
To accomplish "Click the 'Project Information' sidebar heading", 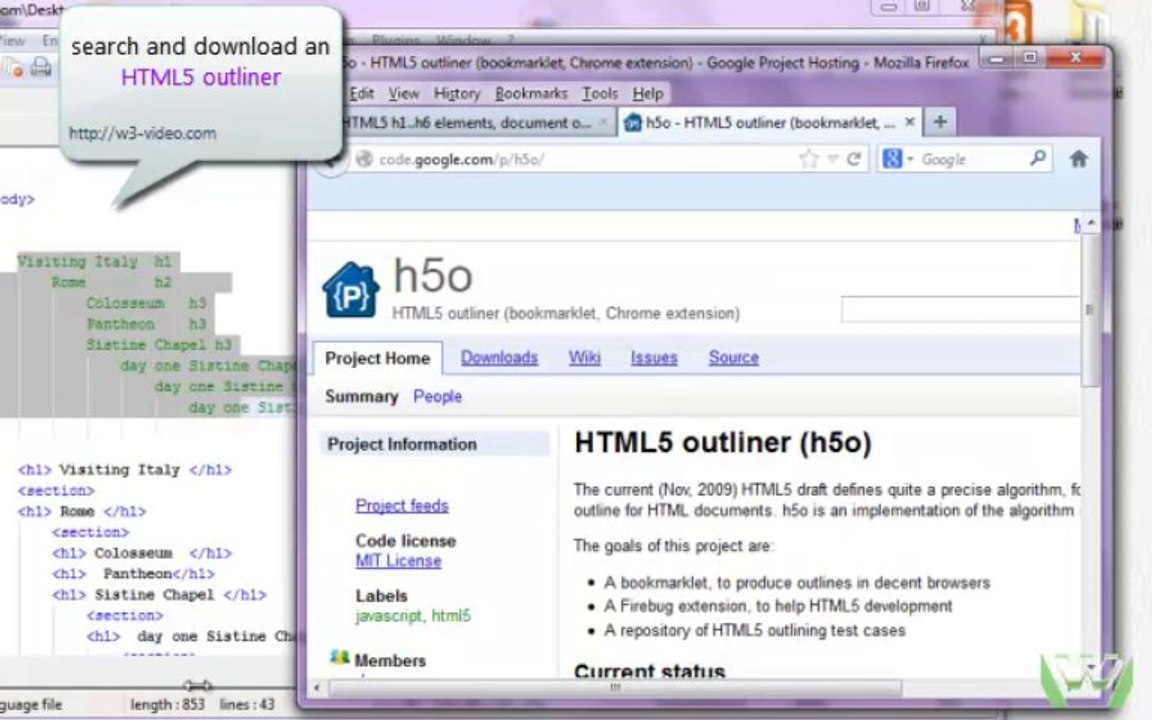I will (402, 444).
